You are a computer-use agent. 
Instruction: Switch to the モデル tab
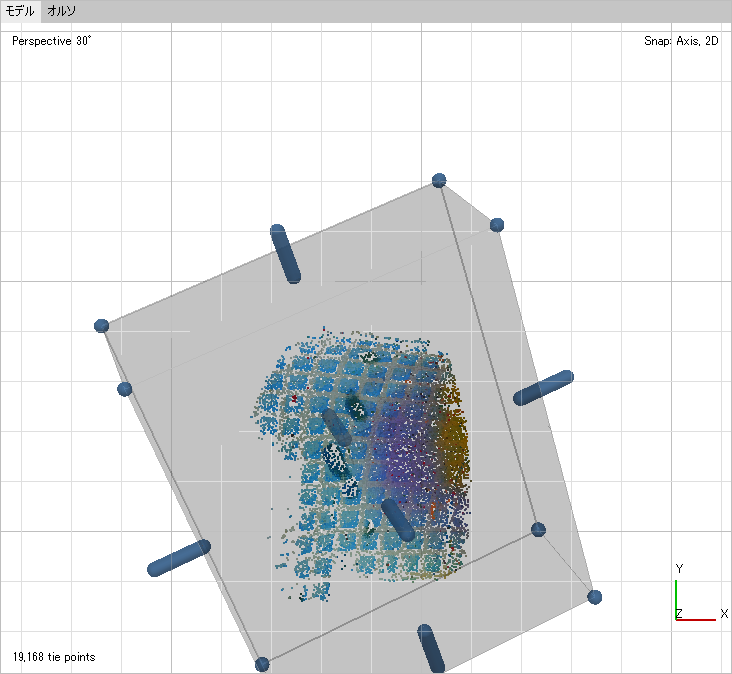point(20,11)
